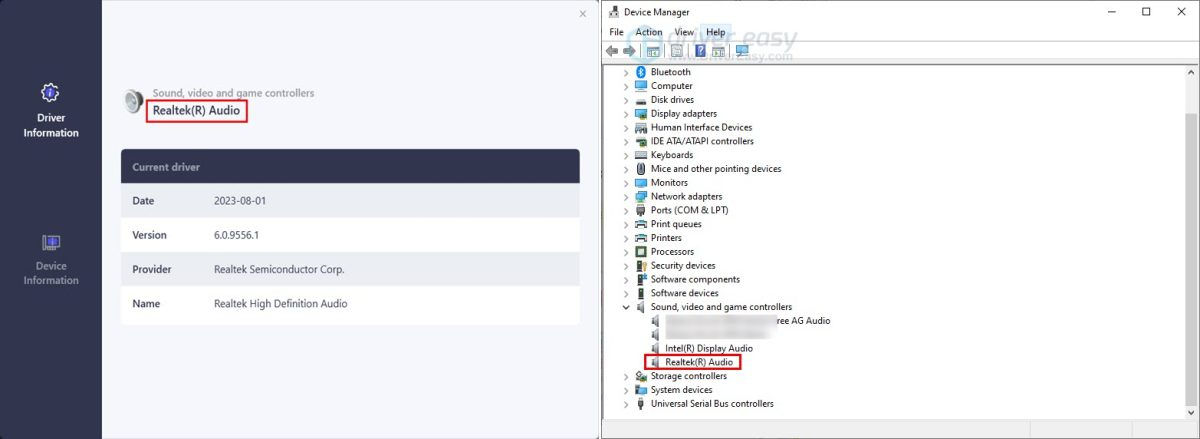Image resolution: width=1200 pixels, height=439 pixels.
Task: Expand the Software components node
Action: tap(626, 279)
